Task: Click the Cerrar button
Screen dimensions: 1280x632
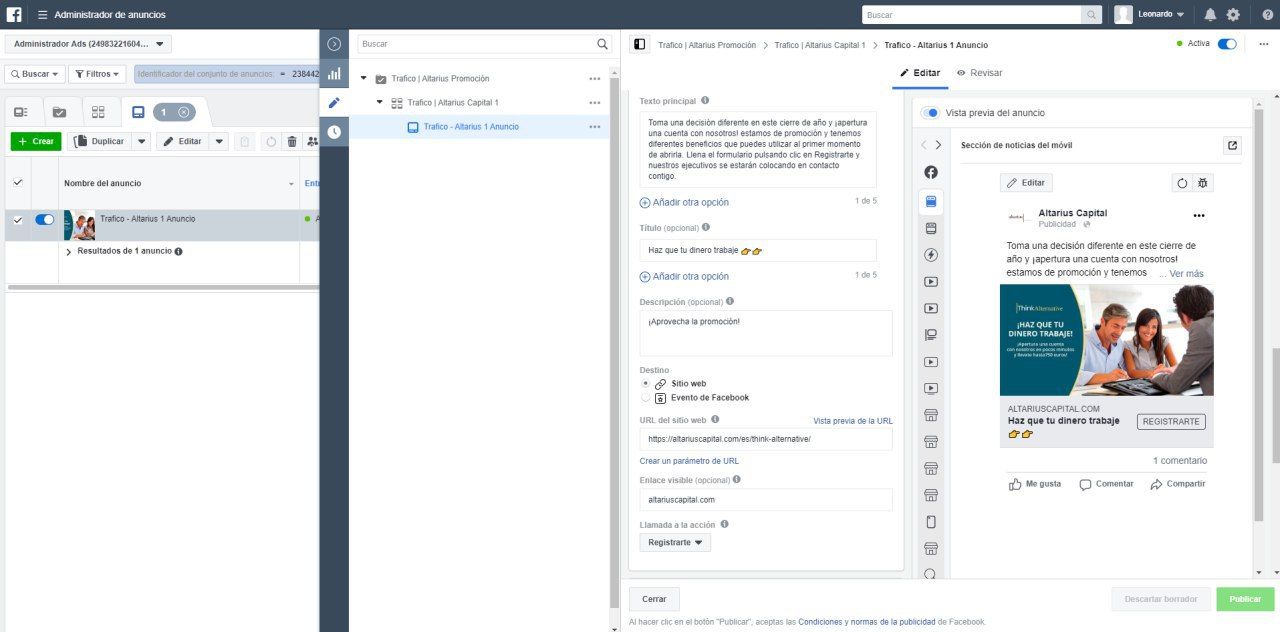Action: pyautogui.click(x=654, y=599)
